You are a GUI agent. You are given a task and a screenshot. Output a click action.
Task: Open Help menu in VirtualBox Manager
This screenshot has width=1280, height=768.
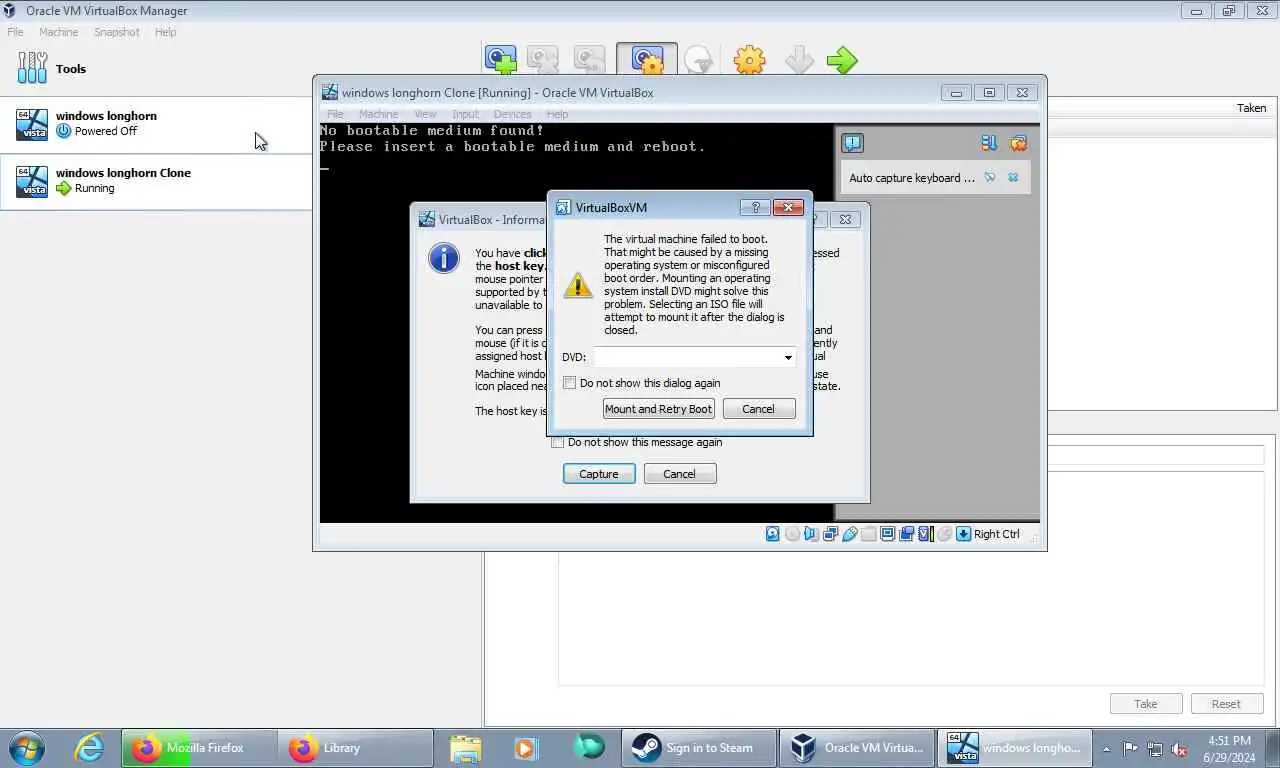(x=166, y=32)
